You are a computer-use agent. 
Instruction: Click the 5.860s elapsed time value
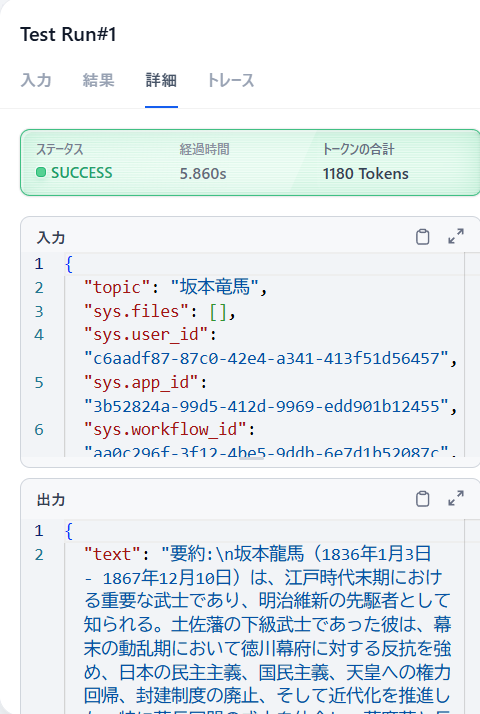click(203, 173)
